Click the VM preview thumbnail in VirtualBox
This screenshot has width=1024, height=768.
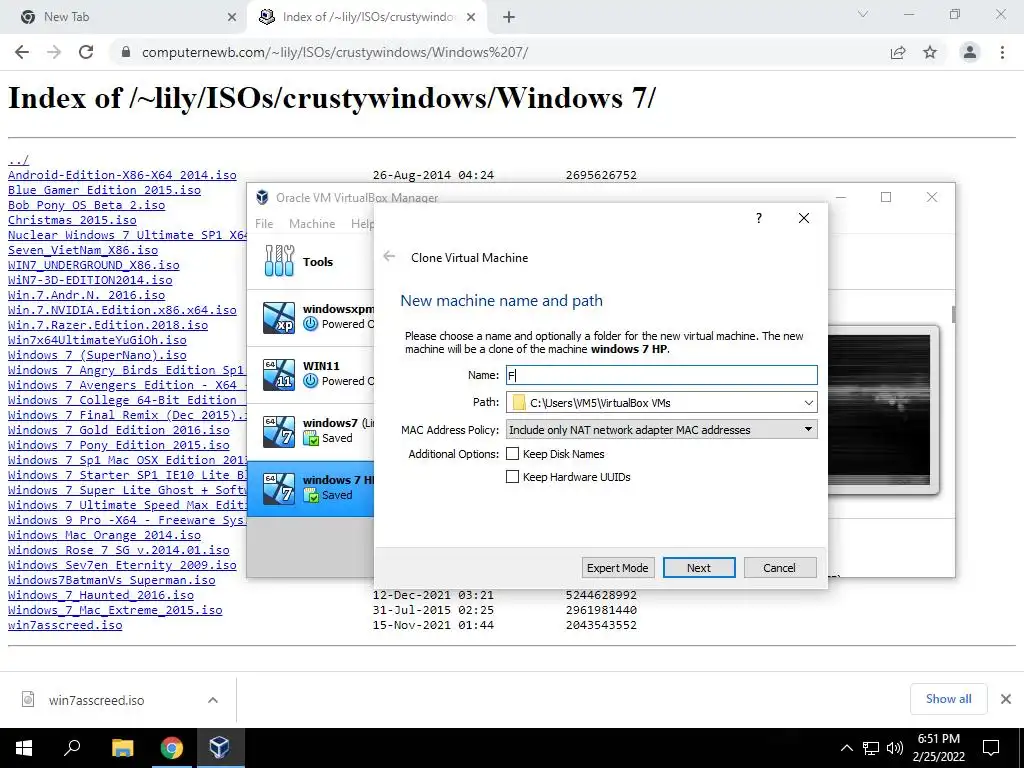tap(878, 410)
